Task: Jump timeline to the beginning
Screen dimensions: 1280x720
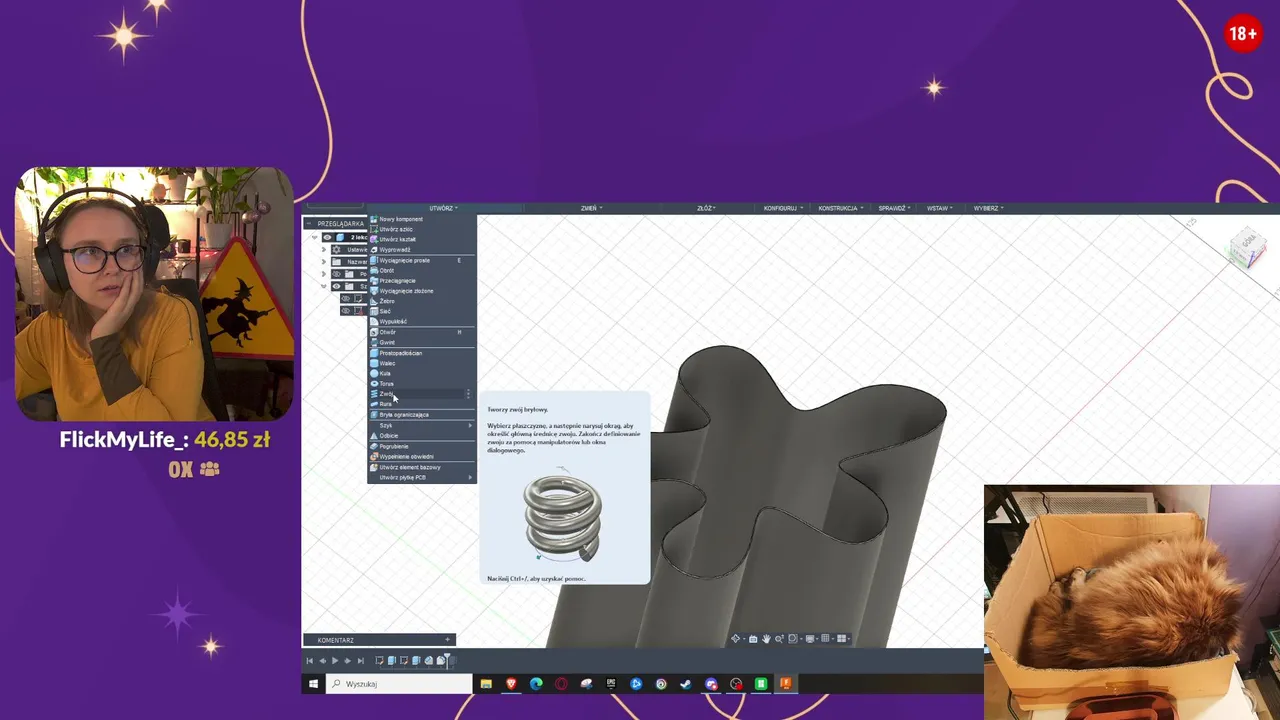Action: click(310, 660)
